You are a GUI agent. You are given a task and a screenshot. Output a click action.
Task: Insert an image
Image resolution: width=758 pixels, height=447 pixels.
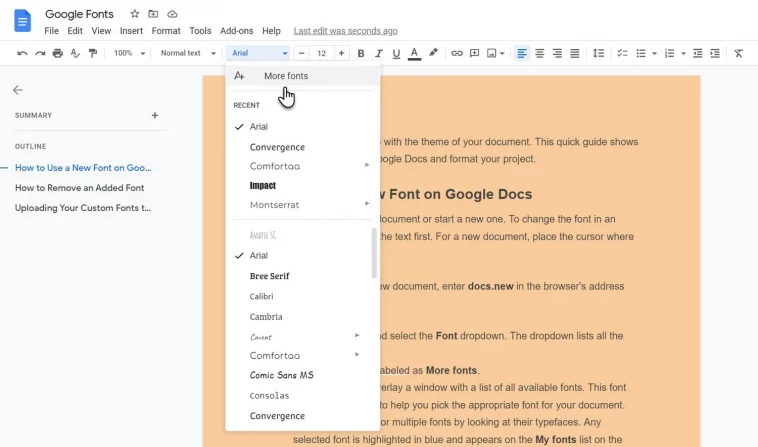tap(492, 53)
